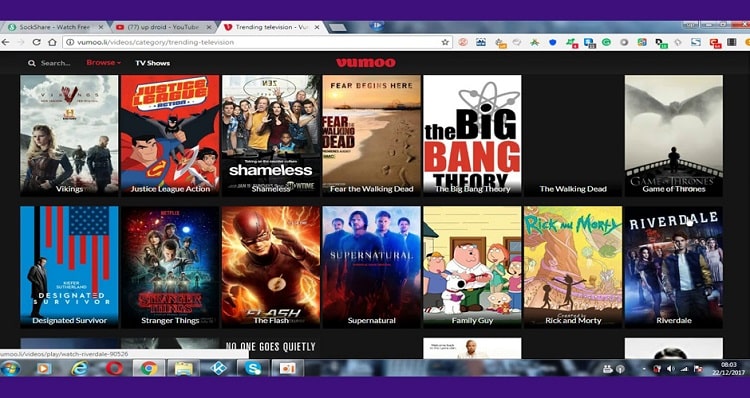Screen dimensions: 750x398
Task: Open the Rick and Morty show tile
Action: pos(573,267)
